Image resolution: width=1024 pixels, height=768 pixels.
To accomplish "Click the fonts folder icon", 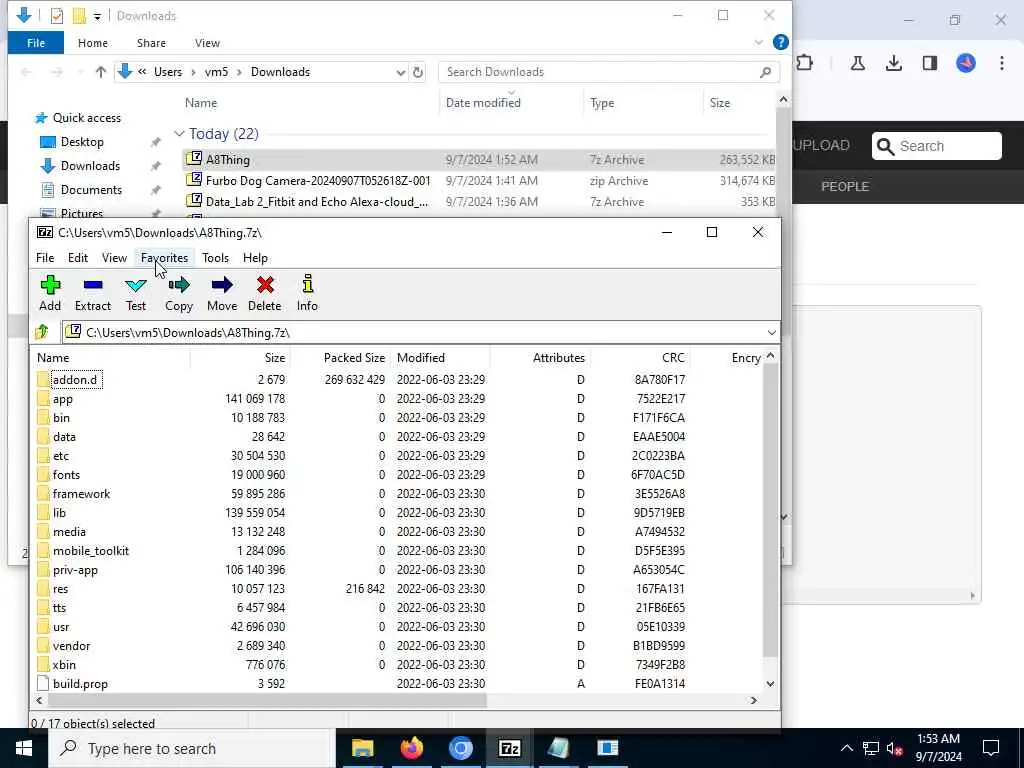I will [x=43, y=475].
